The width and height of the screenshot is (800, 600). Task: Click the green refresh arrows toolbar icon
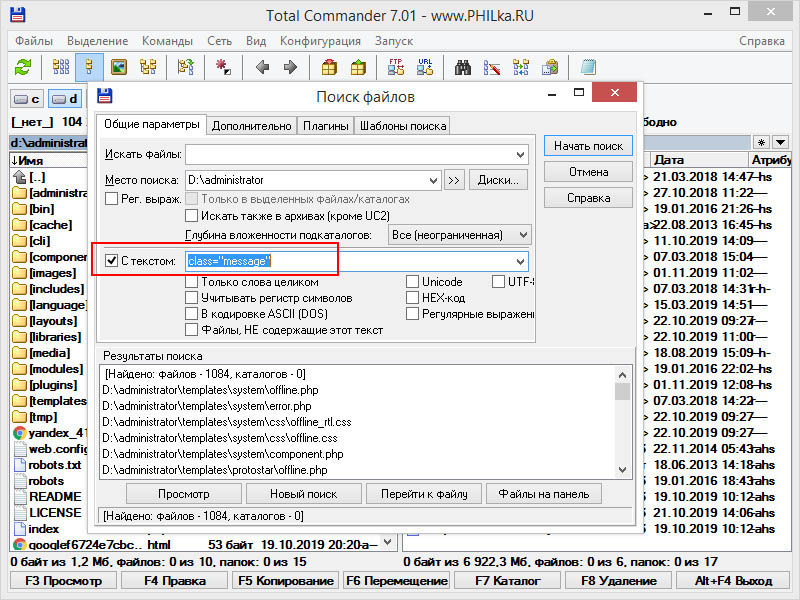(23, 67)
